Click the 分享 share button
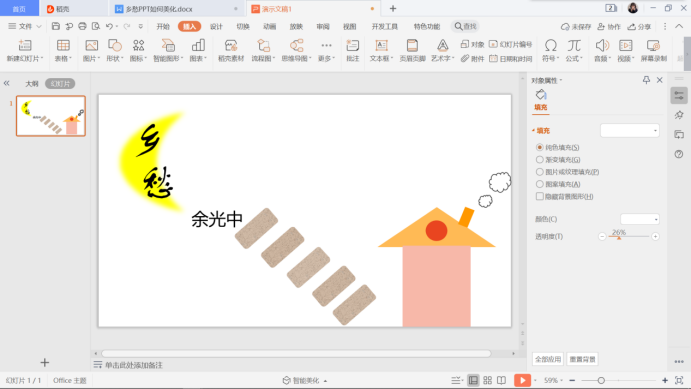Image resolution: width=691 pixels, height=389 pixels. click(x=639, y=26)
